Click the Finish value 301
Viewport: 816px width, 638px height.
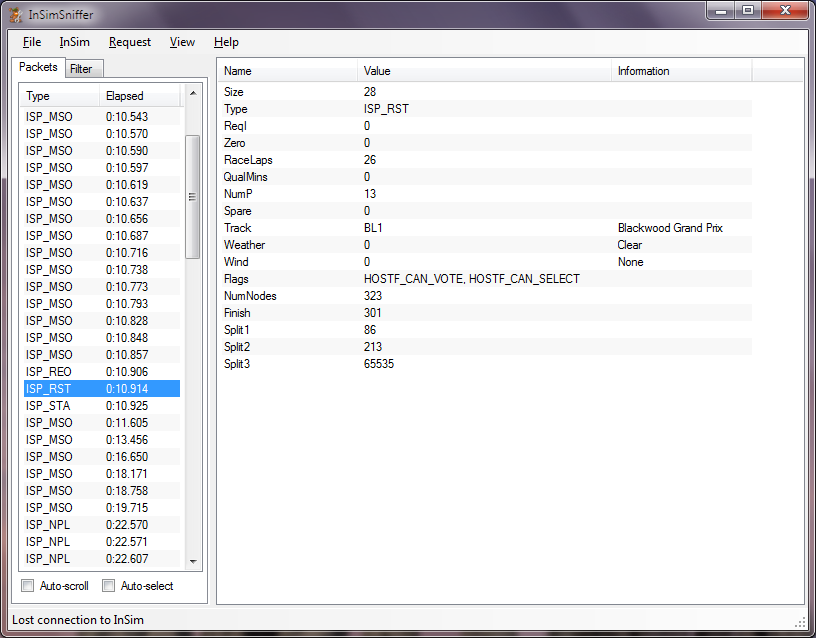(x=373, y=313)
